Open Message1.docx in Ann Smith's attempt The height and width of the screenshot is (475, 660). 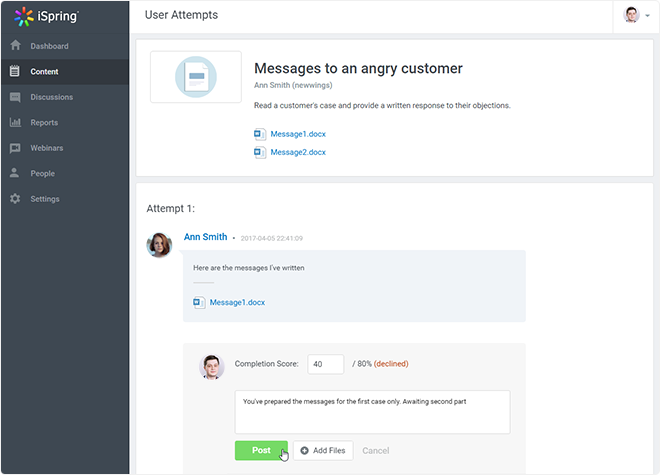coord(237,302)
